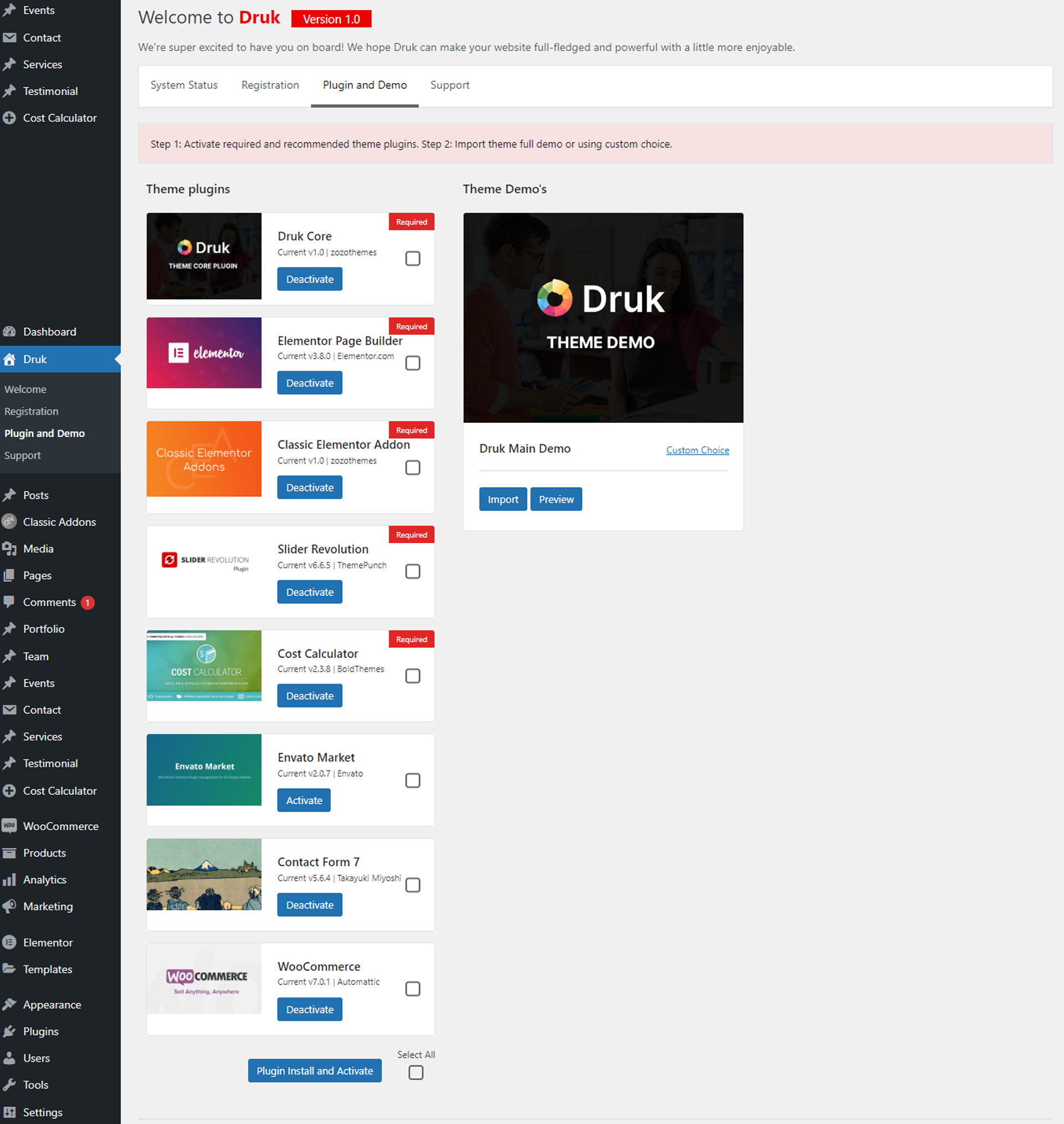The height and width of the screenshot is (1124, 1064).
Task: Click the Elementor circle icon in sidebar
Action: pos(9,942)
